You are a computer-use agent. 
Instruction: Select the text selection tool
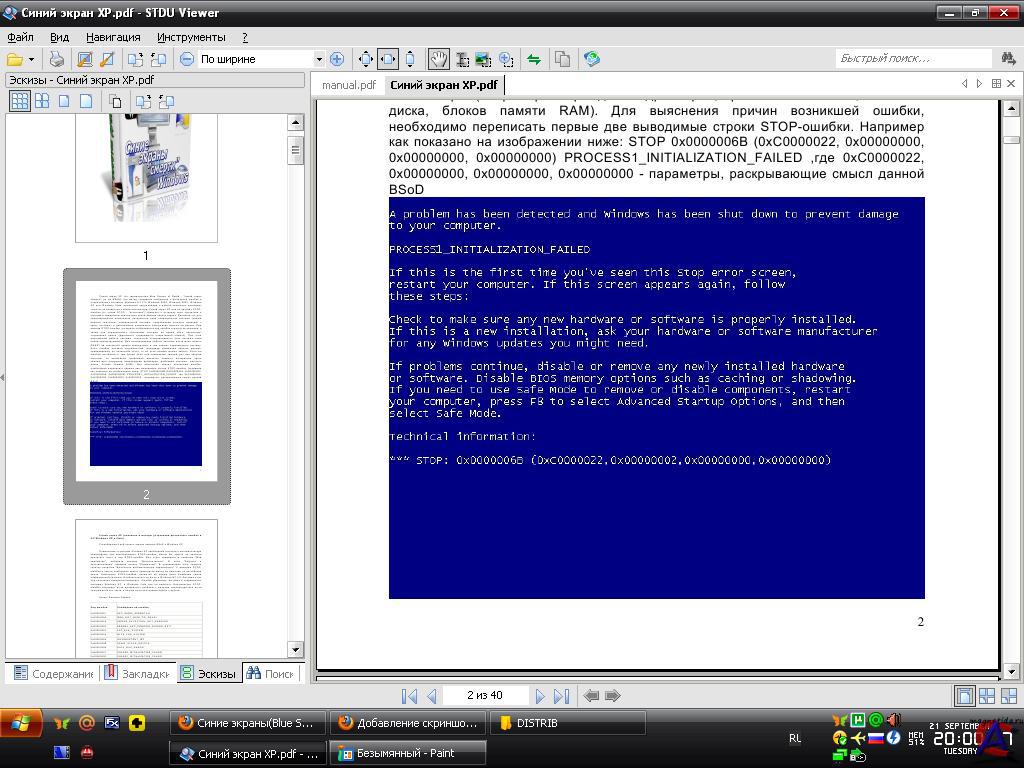coord(462,59)
